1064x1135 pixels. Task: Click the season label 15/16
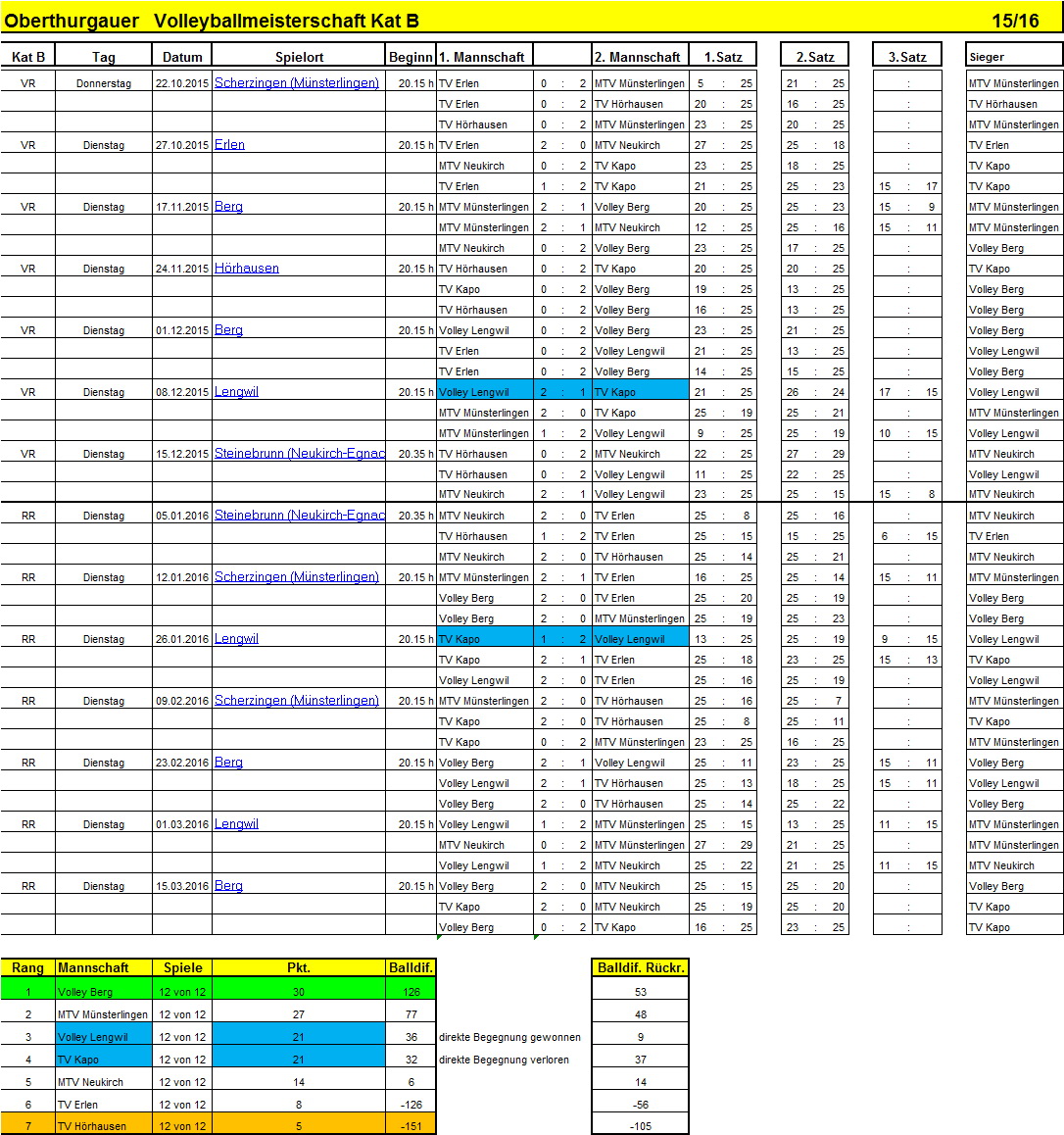tap(1015, 21)
